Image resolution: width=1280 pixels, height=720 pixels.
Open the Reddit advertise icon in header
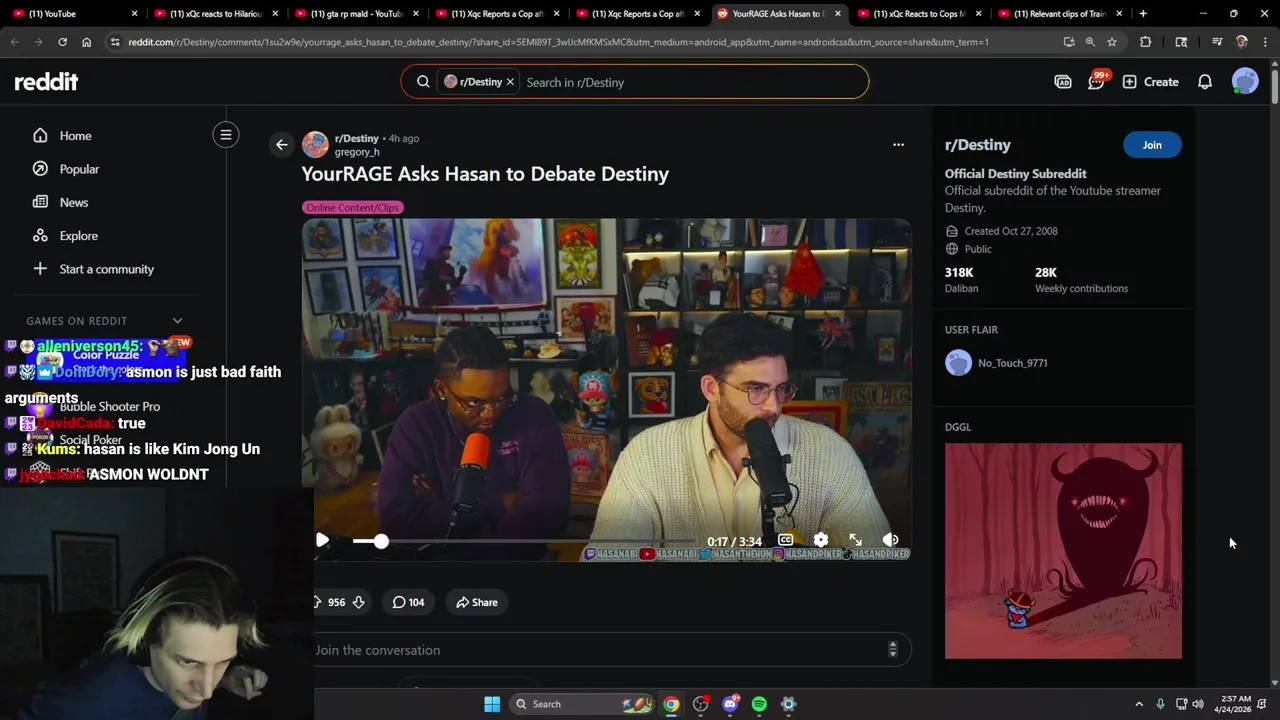coord(1063,82)
